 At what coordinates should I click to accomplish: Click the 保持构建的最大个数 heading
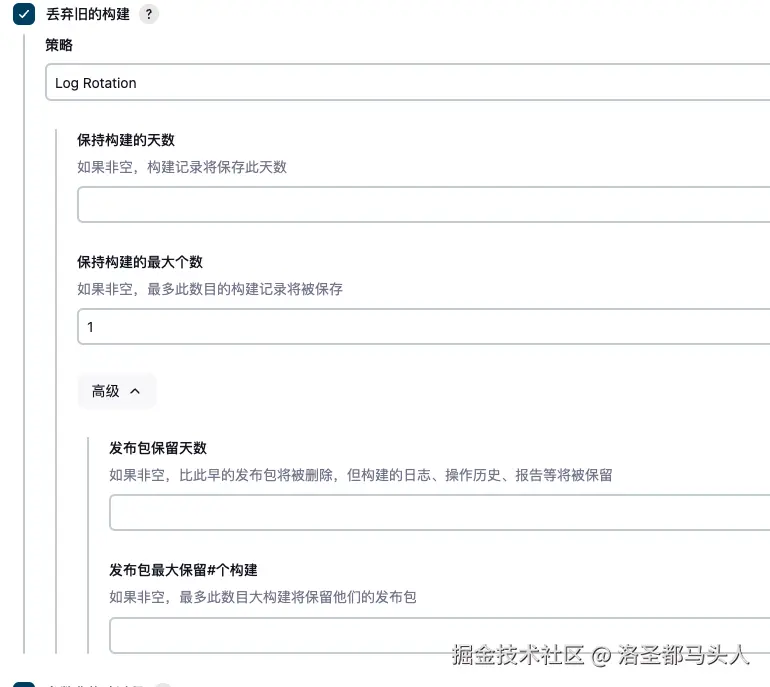(140, 262)
